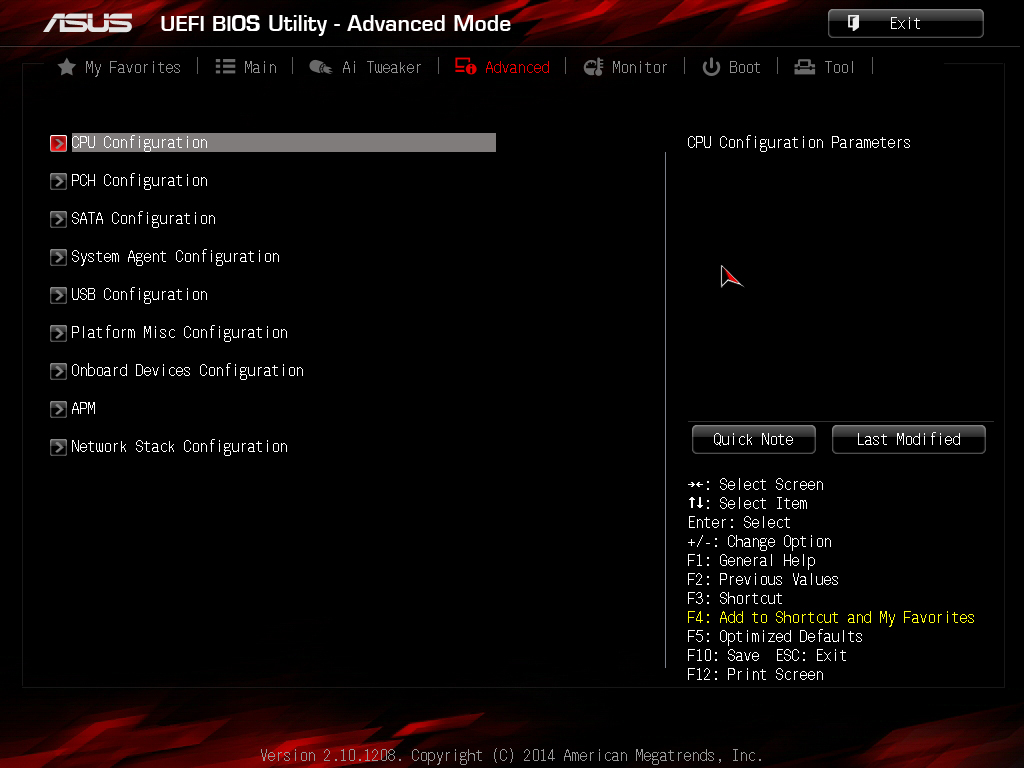Screen dimensions: 1024x768
Task: Click the Quick Note button
Action: [754, 440]
